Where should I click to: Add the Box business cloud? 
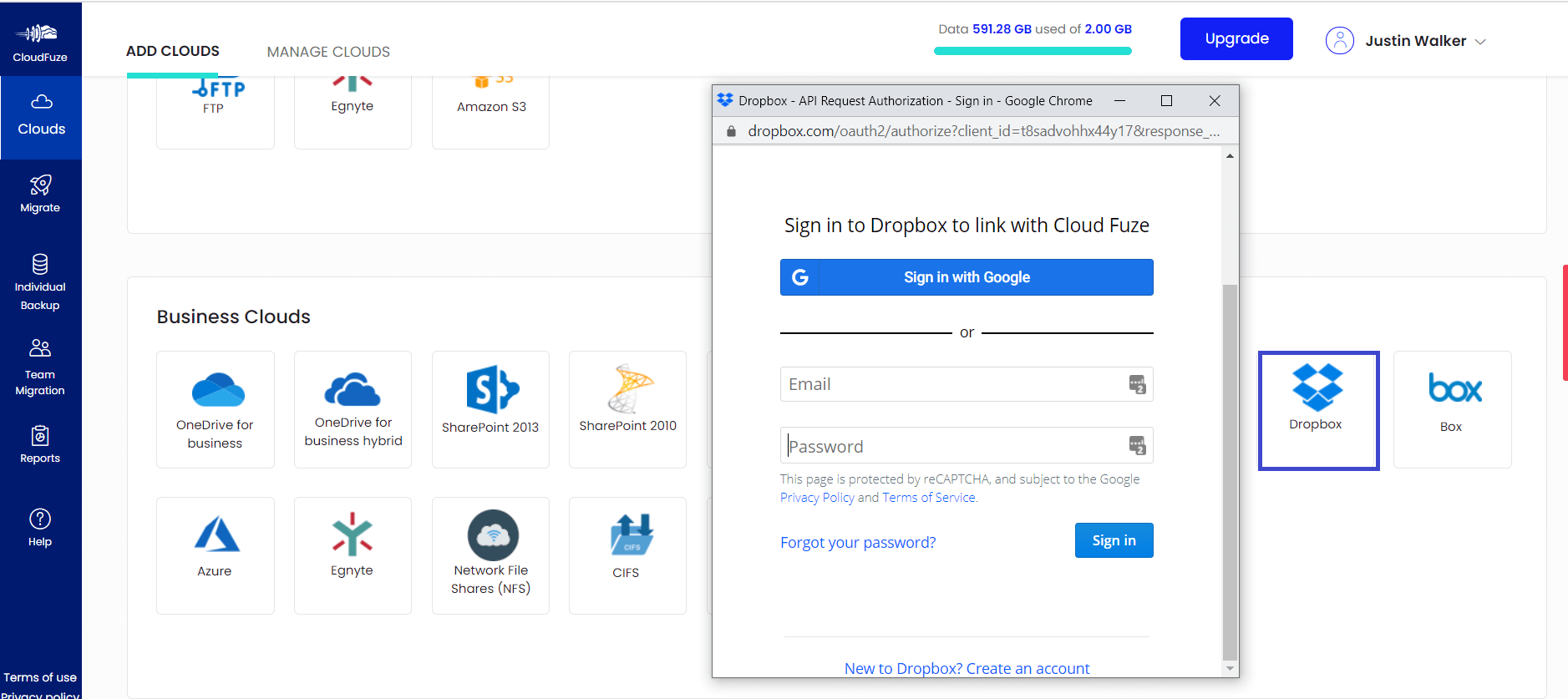[1452, 409]
